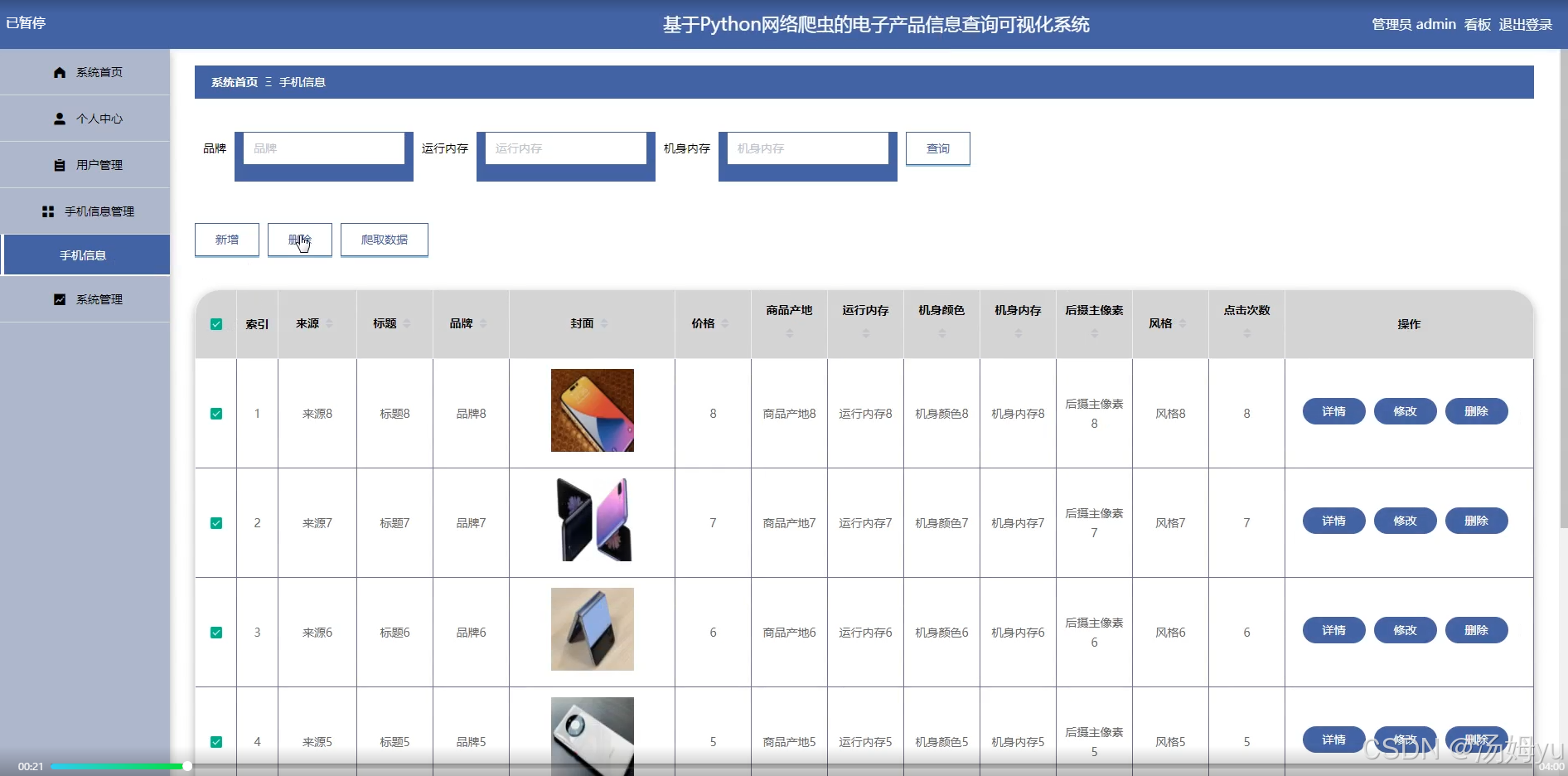
Task: Toggle the select-all checkbox in the table header
Action: point(216,324)
